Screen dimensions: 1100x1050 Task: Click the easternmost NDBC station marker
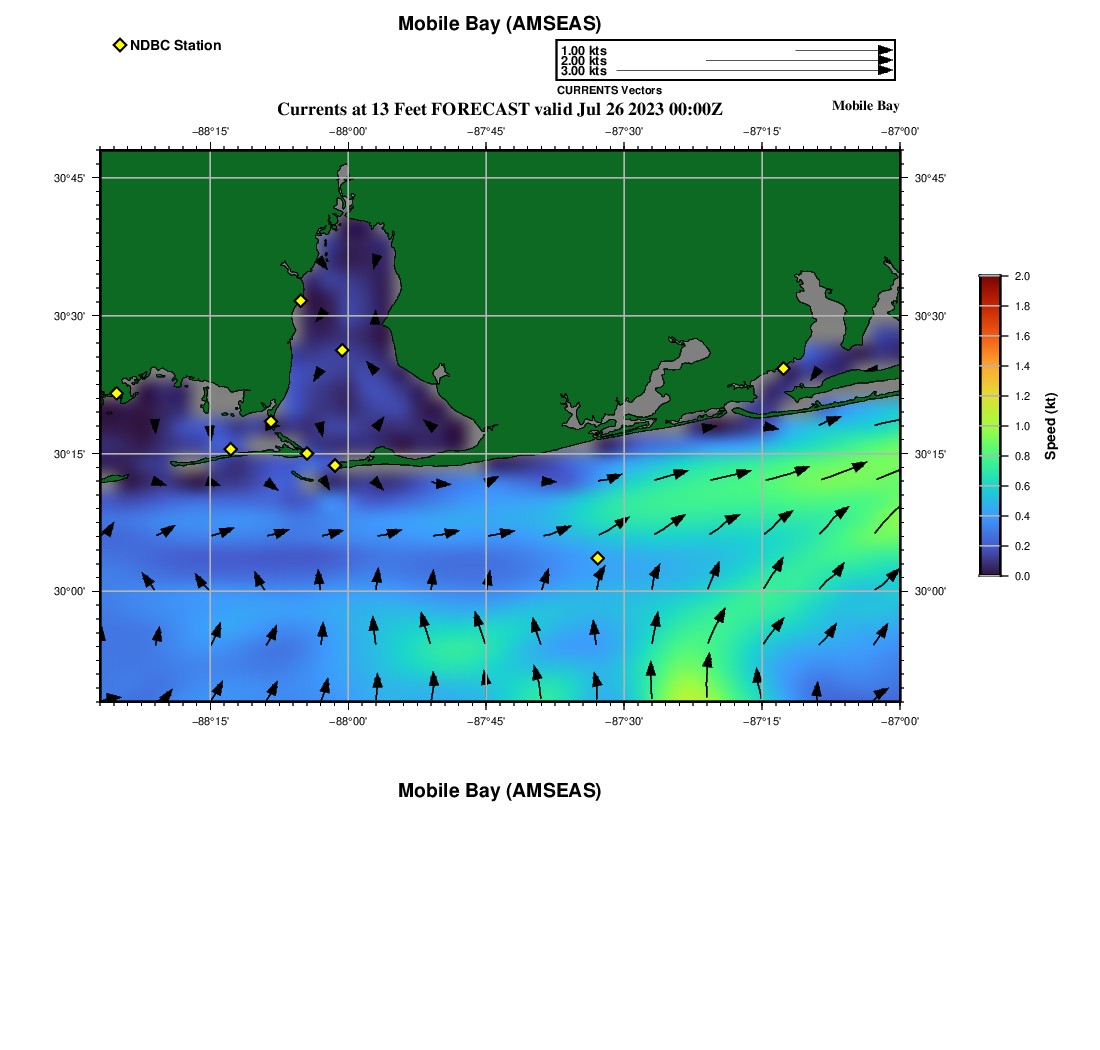pos(783,368)
